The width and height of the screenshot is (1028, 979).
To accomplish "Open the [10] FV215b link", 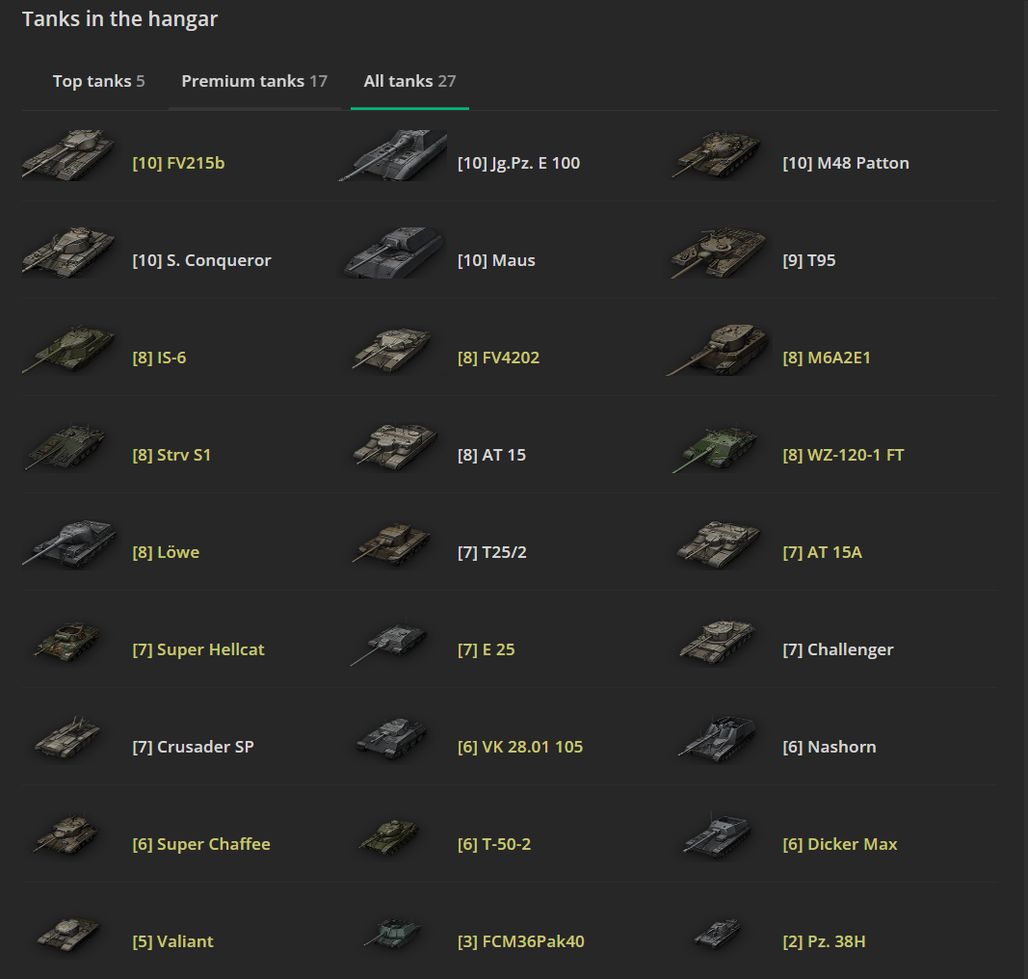I will [178, 163].
